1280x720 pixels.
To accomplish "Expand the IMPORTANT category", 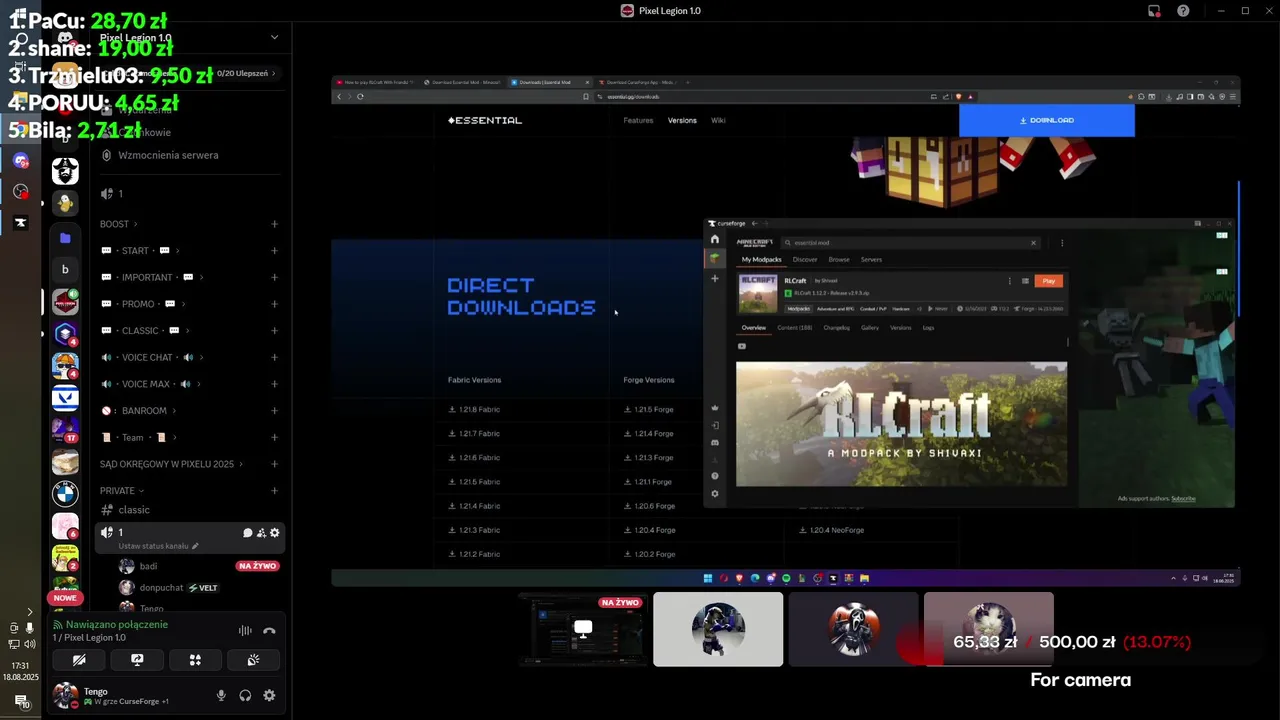I will click(x=151, y=277).
